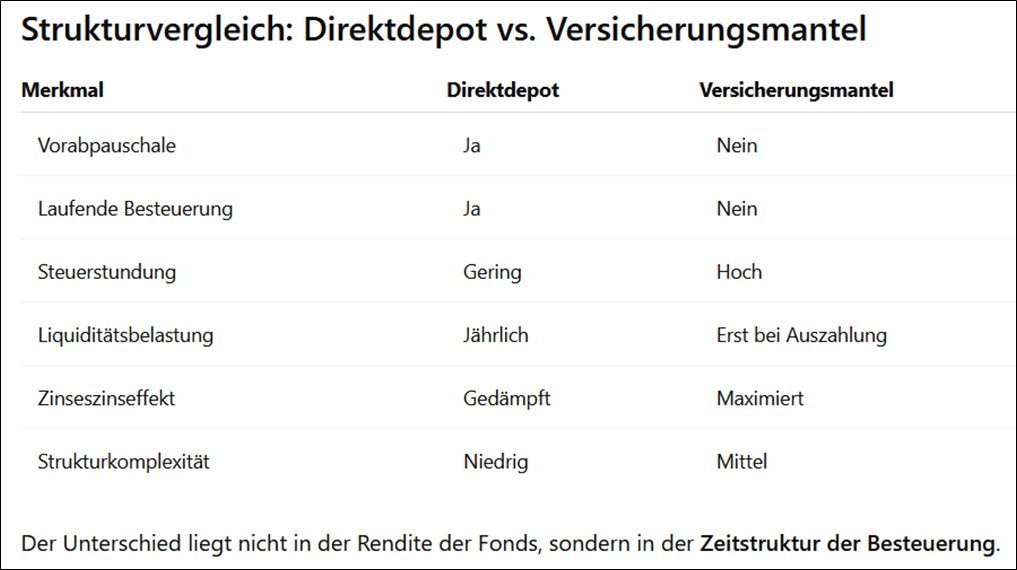Click the 'Steuerstundung' row label

[107, 272]
